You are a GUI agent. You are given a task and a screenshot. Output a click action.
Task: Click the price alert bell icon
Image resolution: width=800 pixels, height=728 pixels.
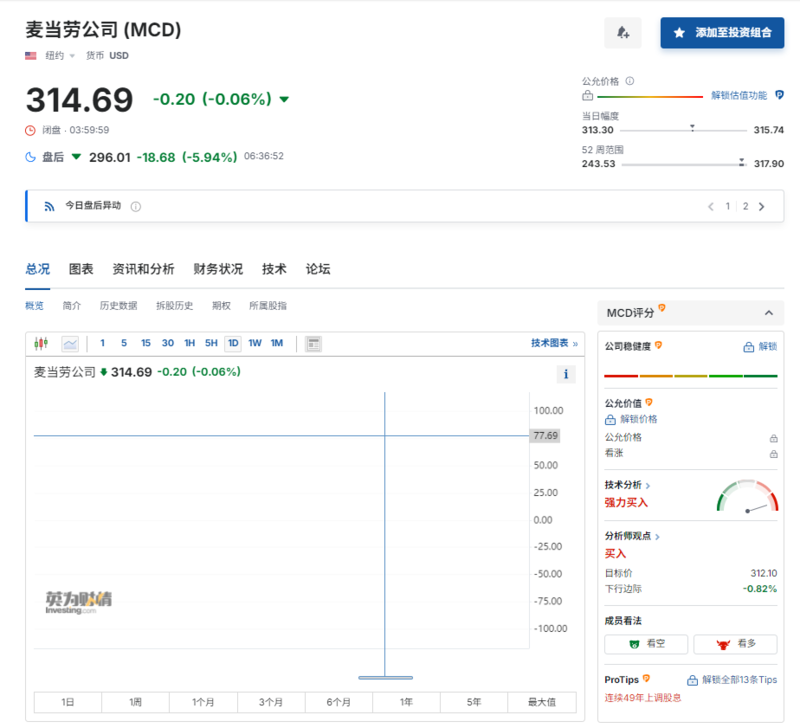click(x=622, y=33)
